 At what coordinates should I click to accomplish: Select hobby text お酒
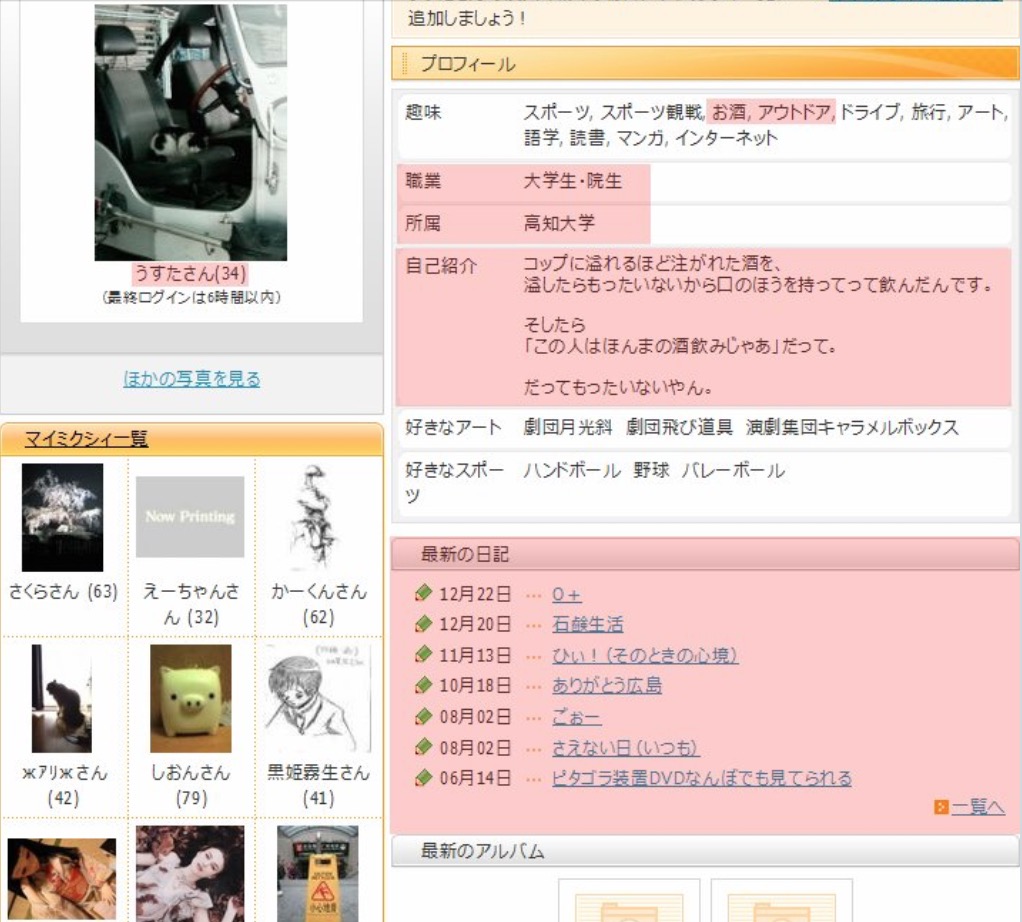[729, 112]
